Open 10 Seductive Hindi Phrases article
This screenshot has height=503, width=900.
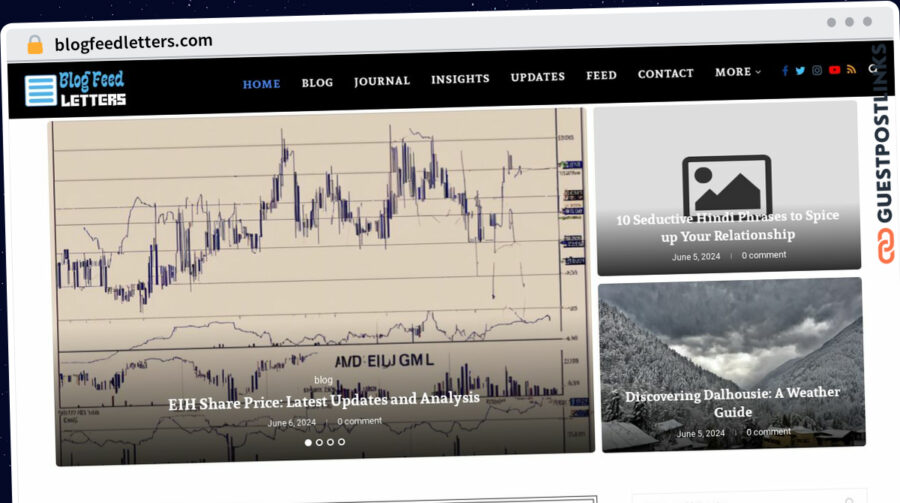[x=727, y=226]
